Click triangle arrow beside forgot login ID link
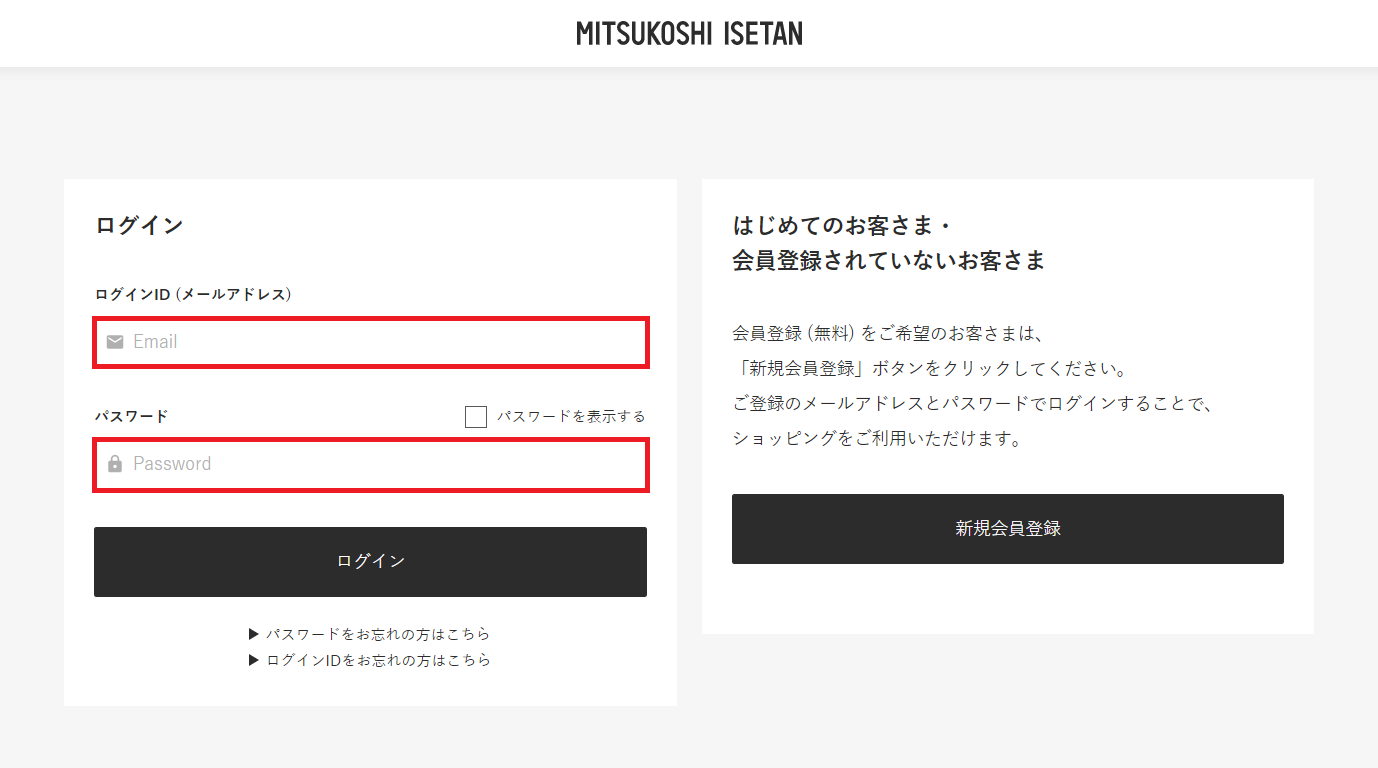Image resolution: width=1378 pixels, height=768 pixels. (x=254, y=660)
